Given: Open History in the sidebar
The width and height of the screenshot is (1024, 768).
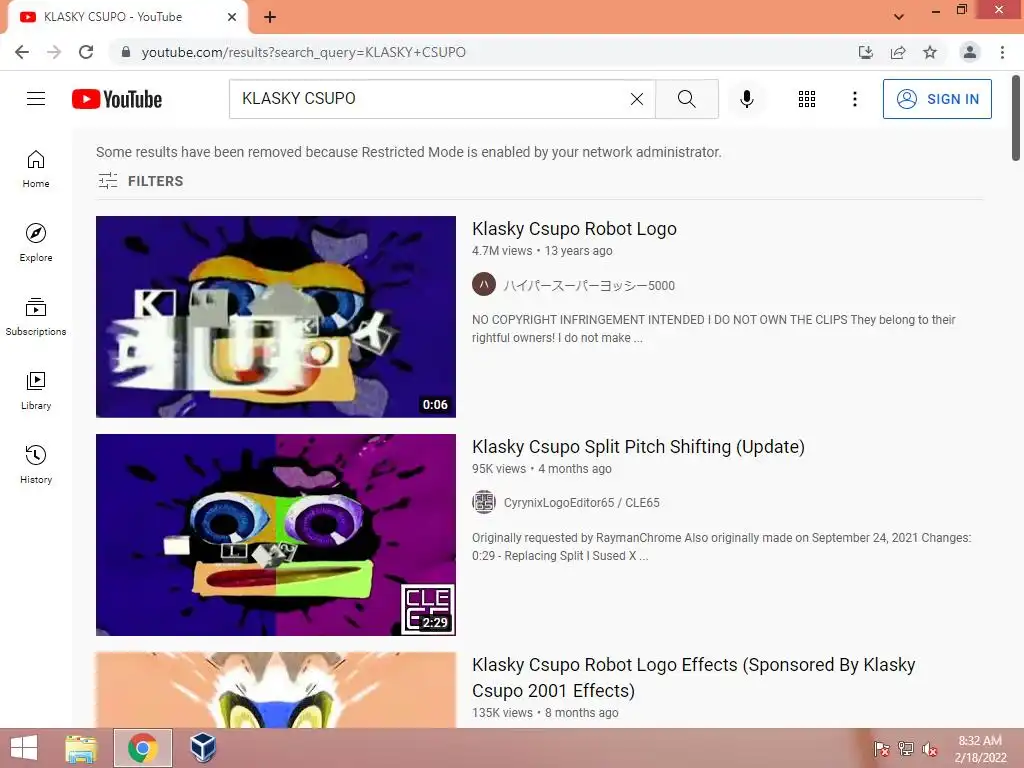Looking at the screenshot, I should [36, 464].
